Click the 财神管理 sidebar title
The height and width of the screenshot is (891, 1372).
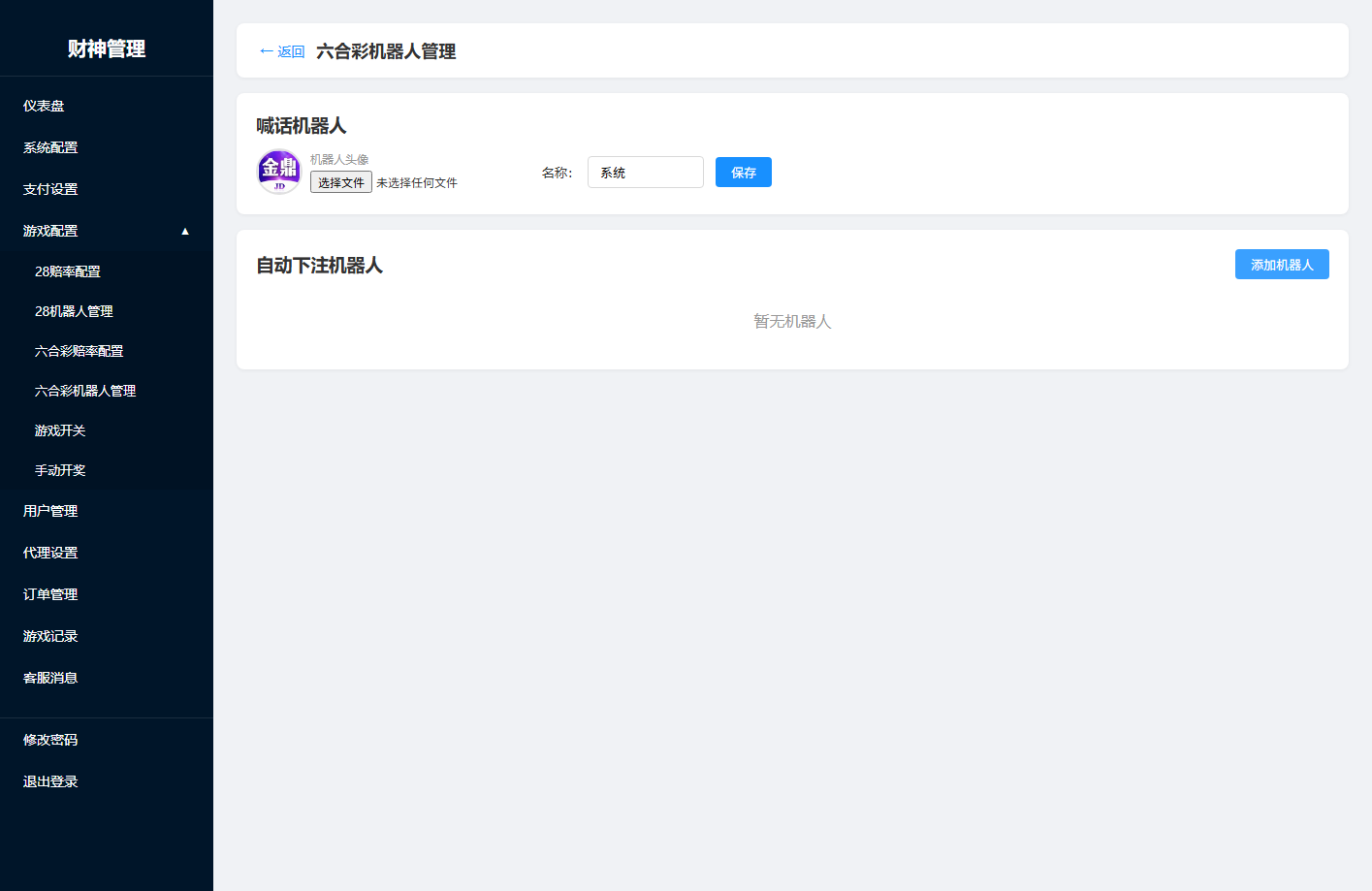click(x=107, y=48)
